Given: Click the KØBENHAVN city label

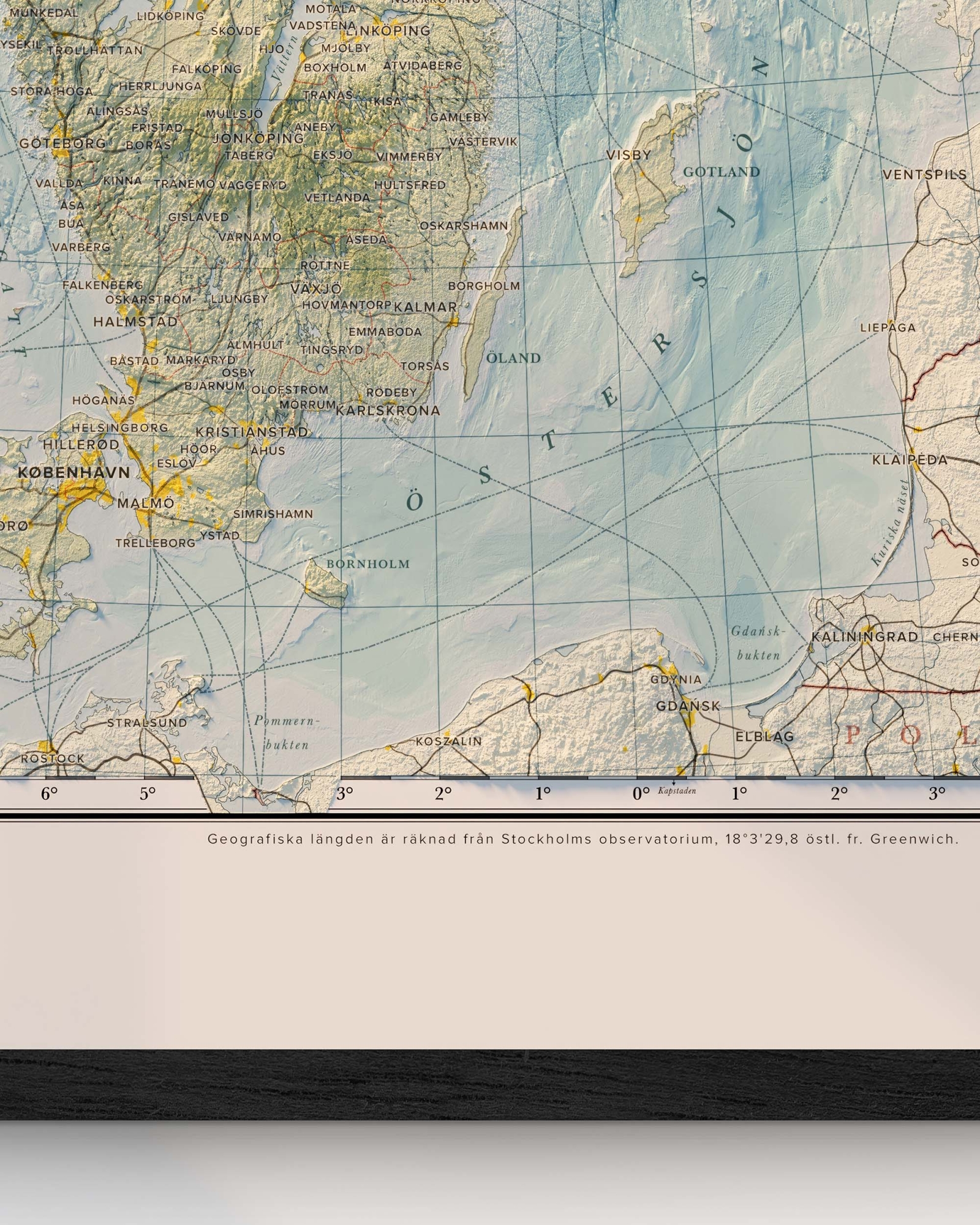Looking at the screenshot, I should click(74, 472).
